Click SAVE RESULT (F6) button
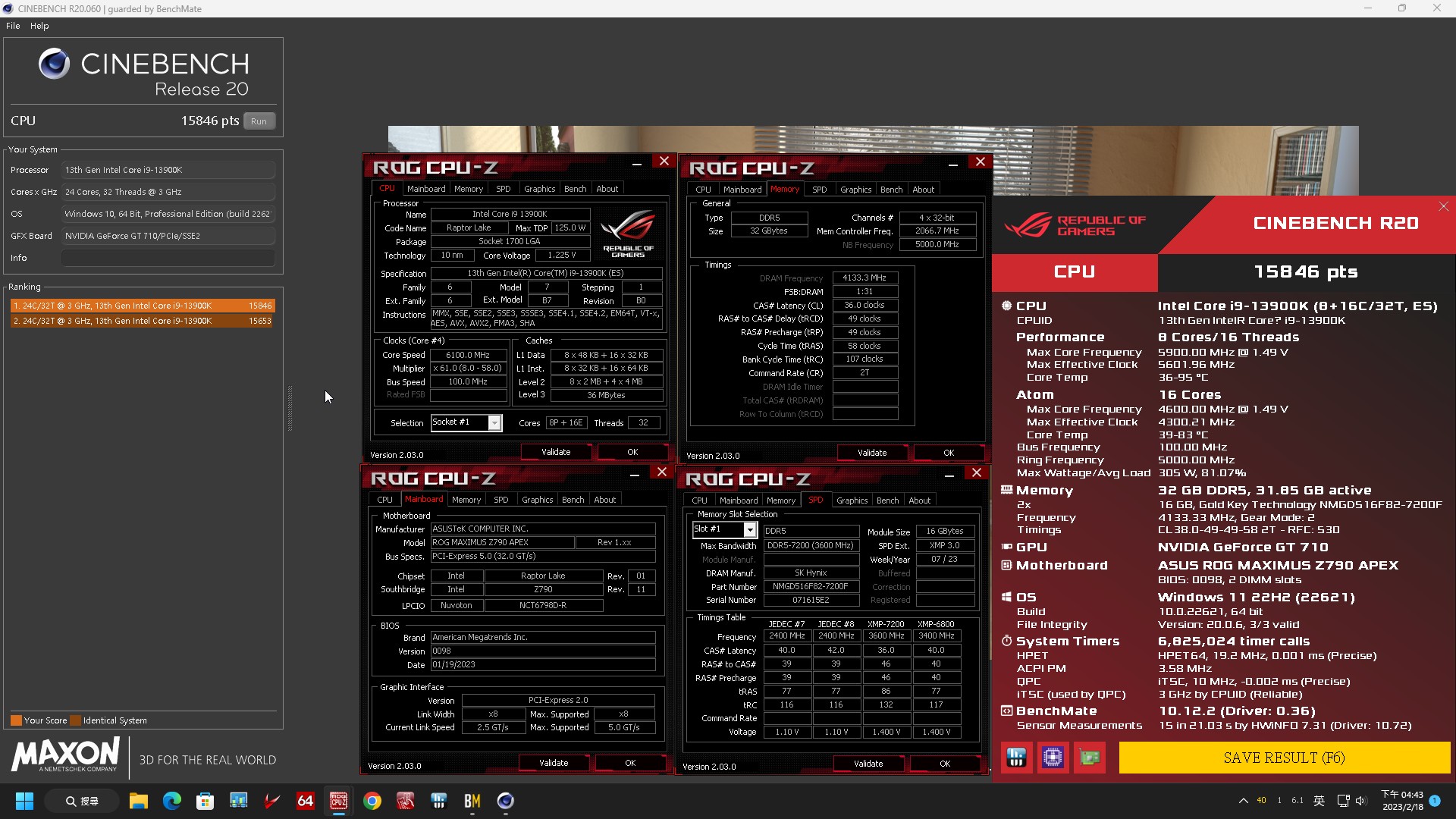Image resolution: width=1456 pixels, height=819 pixels. click(1285, 758)
